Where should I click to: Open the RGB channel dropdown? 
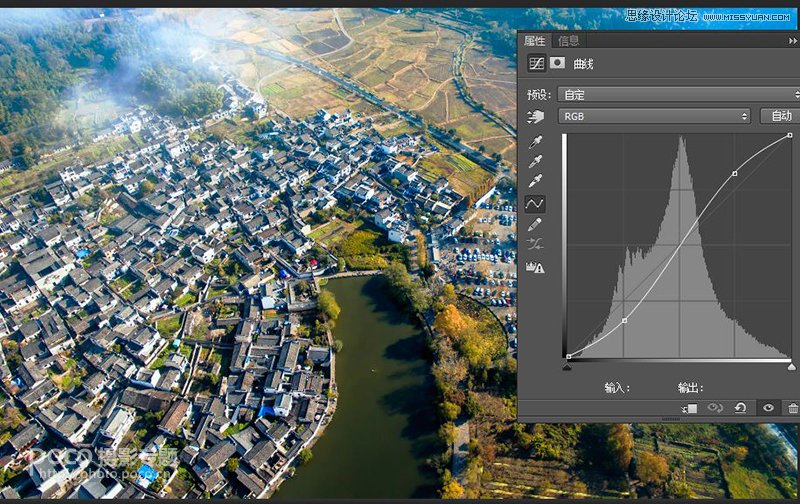coord(655,116)
